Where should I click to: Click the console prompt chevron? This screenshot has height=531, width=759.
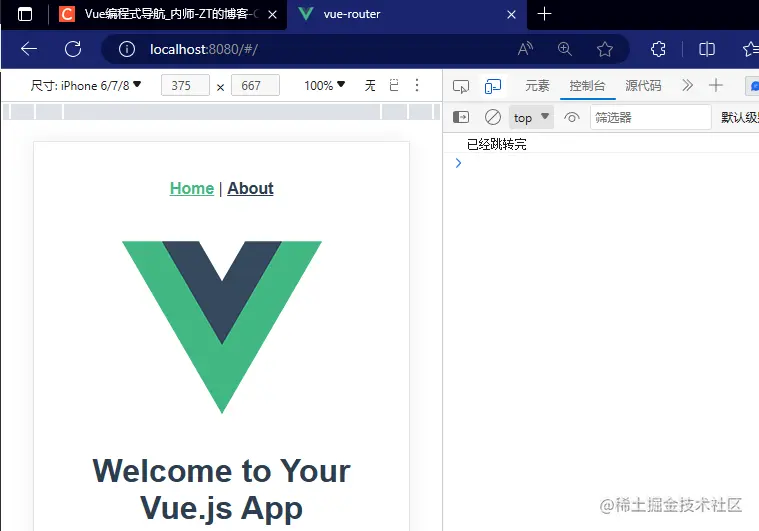[x=458, y=163]
